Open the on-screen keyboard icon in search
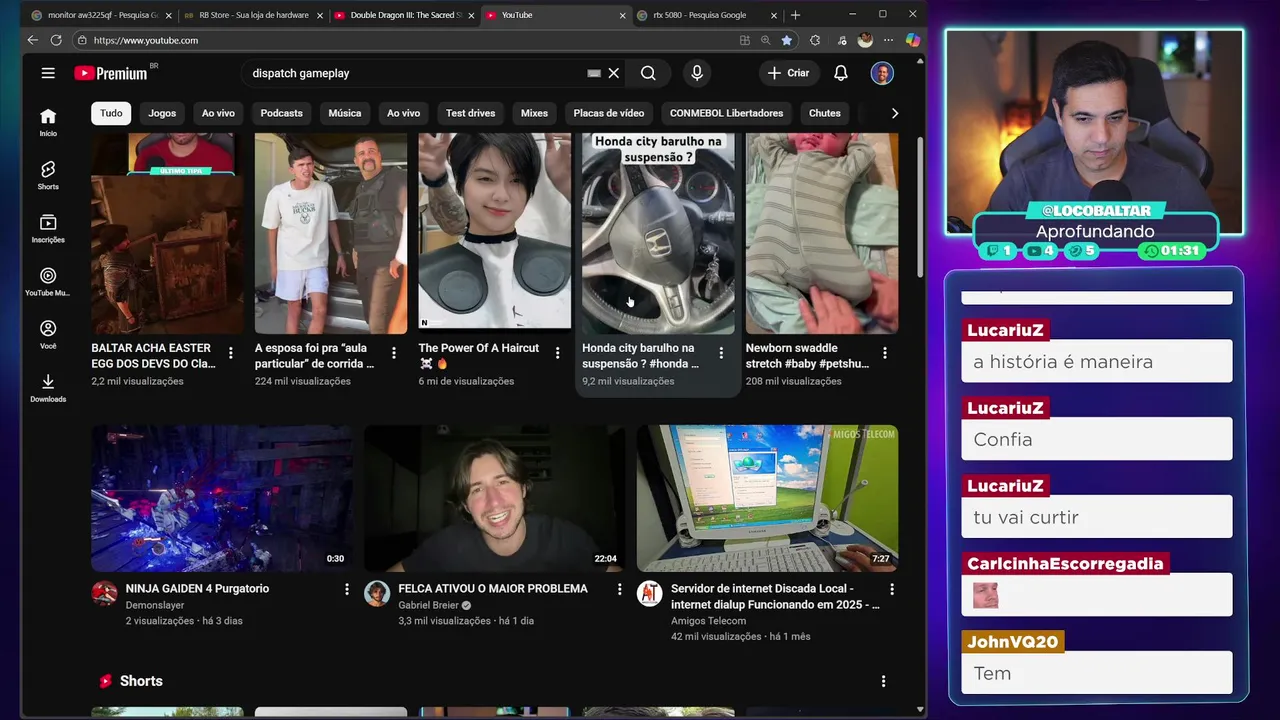This screenshot has width=1280, height=720. point(594,73)
